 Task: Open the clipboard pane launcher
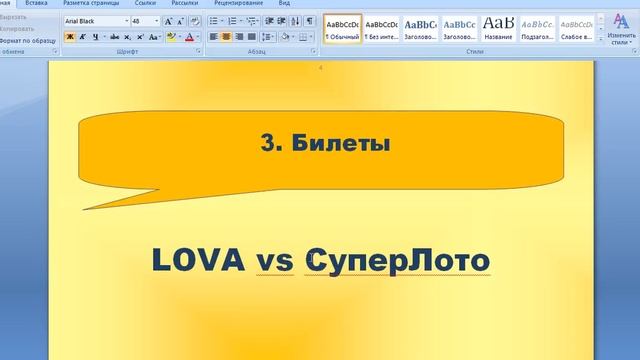click(x=55, y=52)
